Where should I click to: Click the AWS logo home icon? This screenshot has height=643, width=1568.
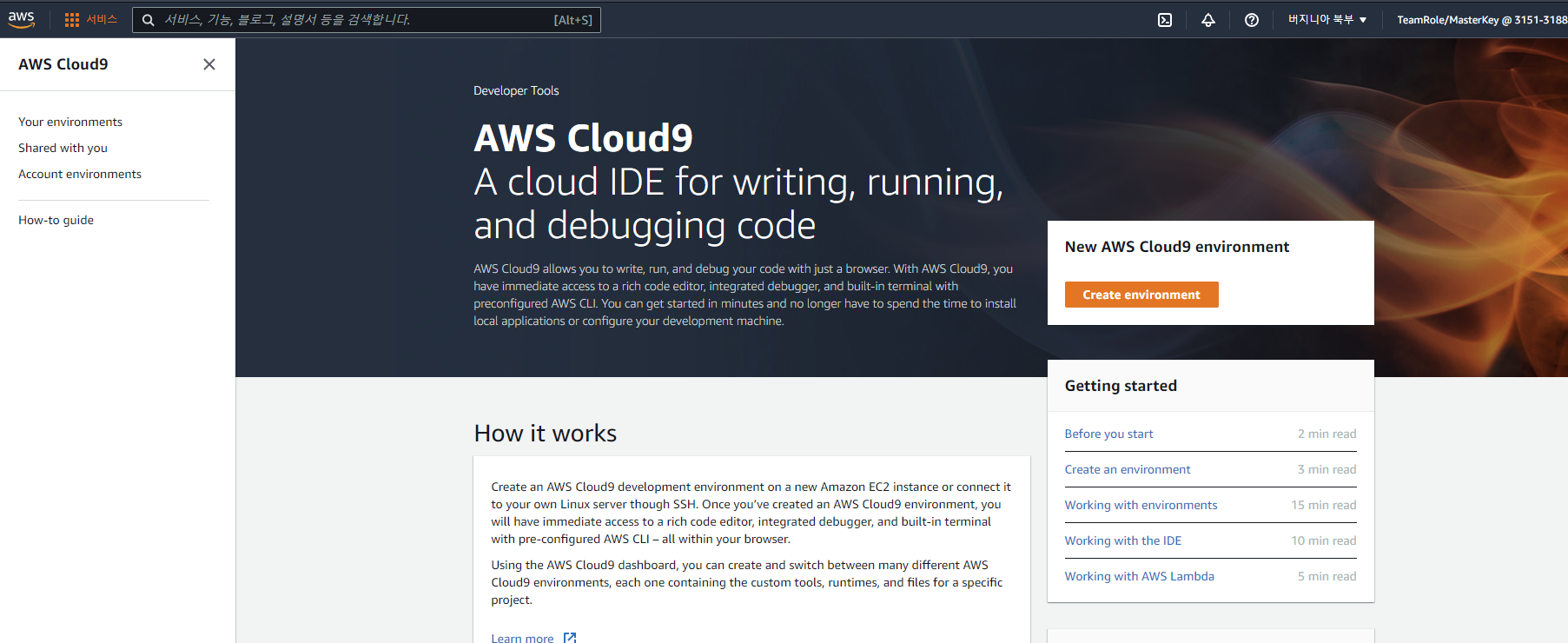coord(22,19)
